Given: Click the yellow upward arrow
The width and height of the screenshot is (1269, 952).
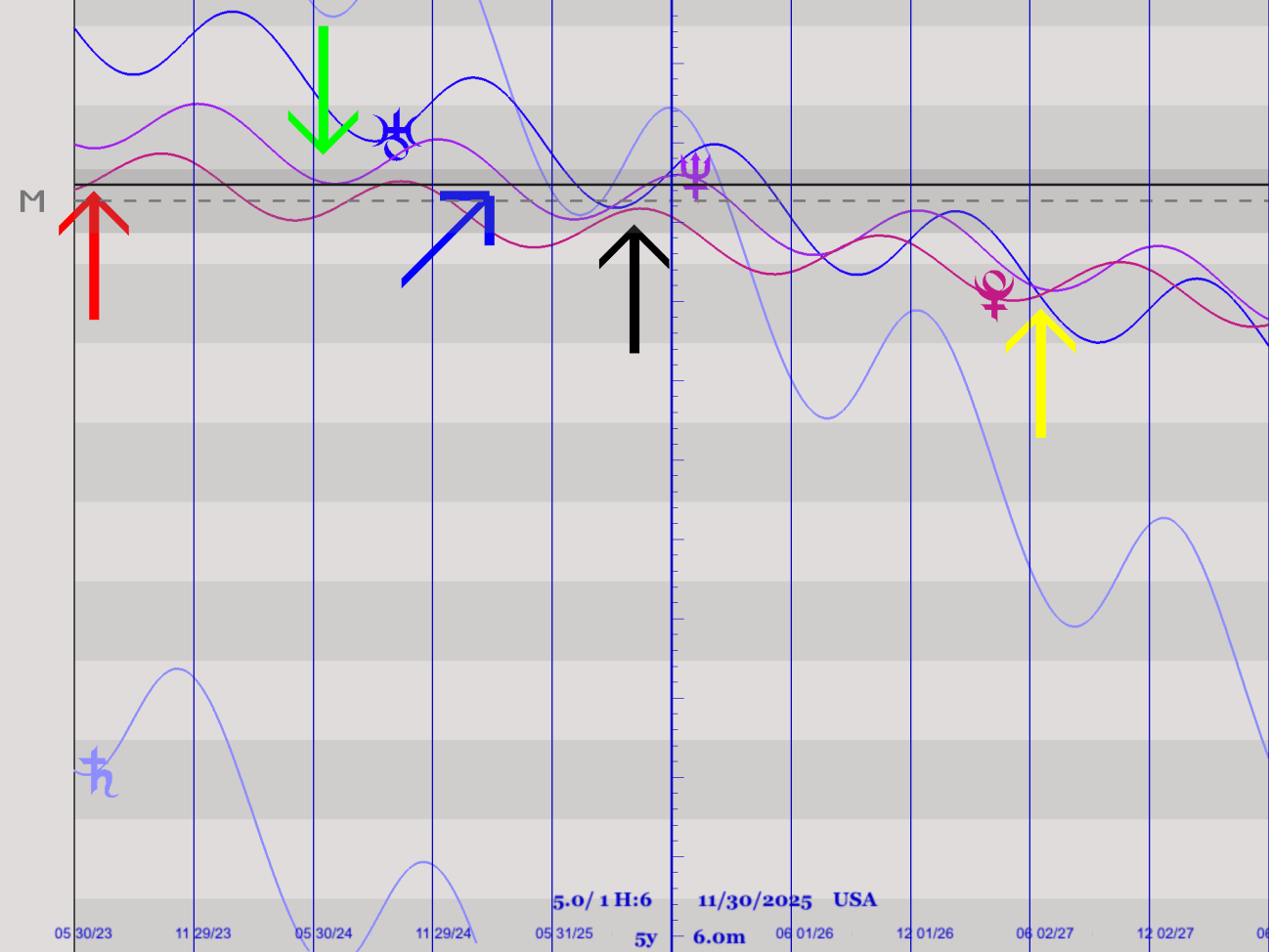Looking at the screenshot, I should pos(1040,371).
